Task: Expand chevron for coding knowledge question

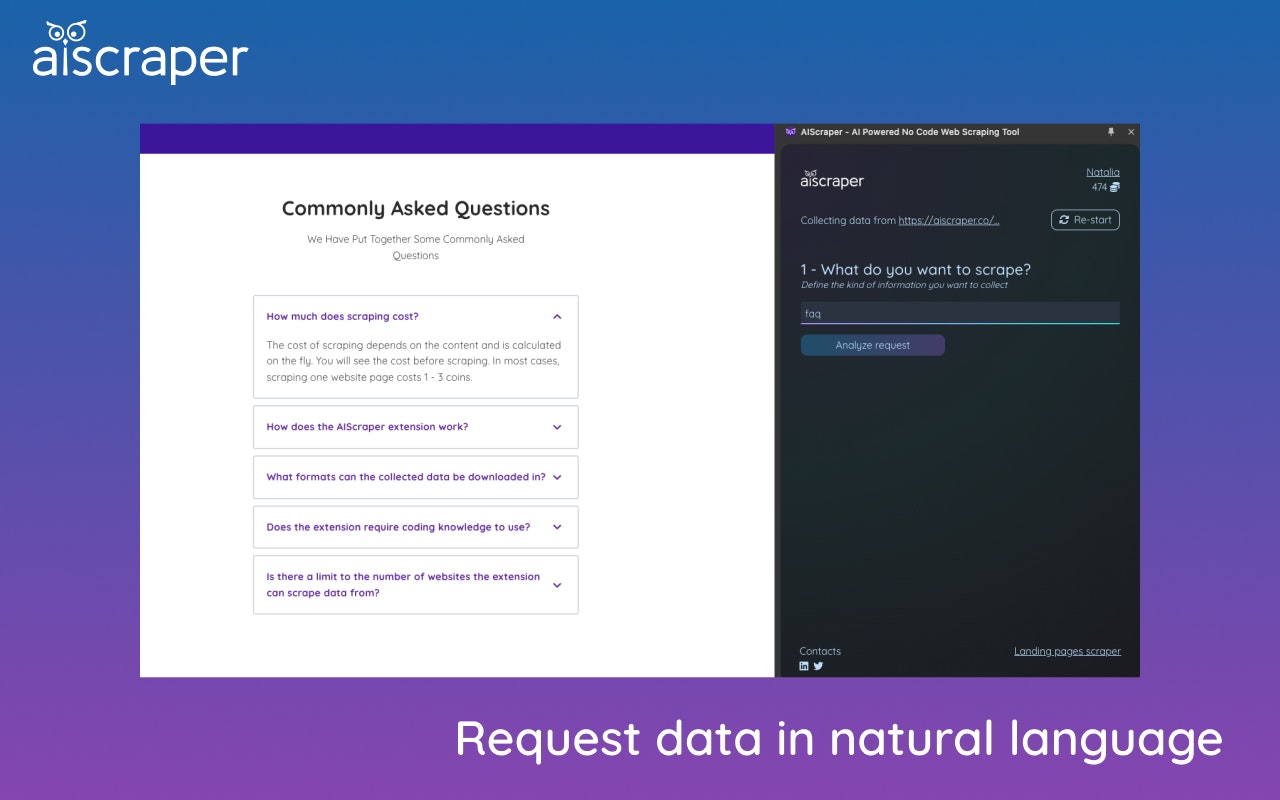Action: pyautogui.click(x=557, y=527)
